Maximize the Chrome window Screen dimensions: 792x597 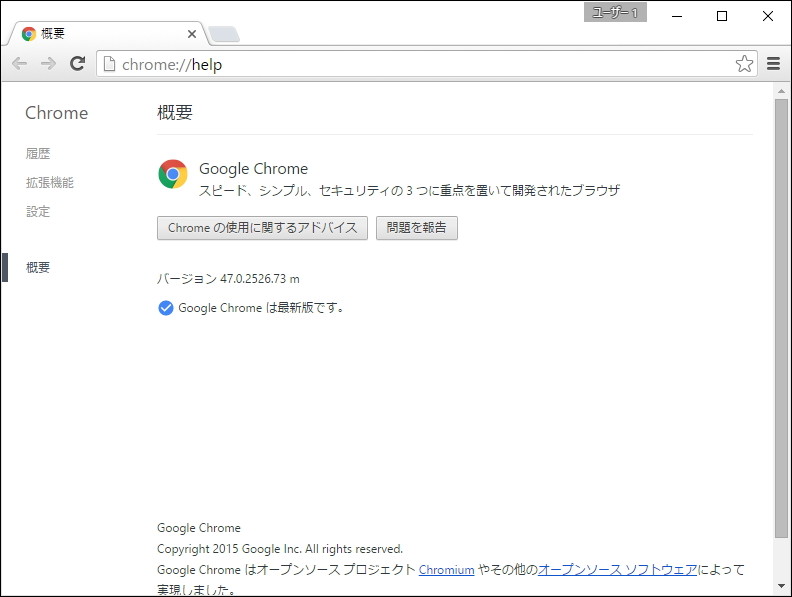point(722,16)
